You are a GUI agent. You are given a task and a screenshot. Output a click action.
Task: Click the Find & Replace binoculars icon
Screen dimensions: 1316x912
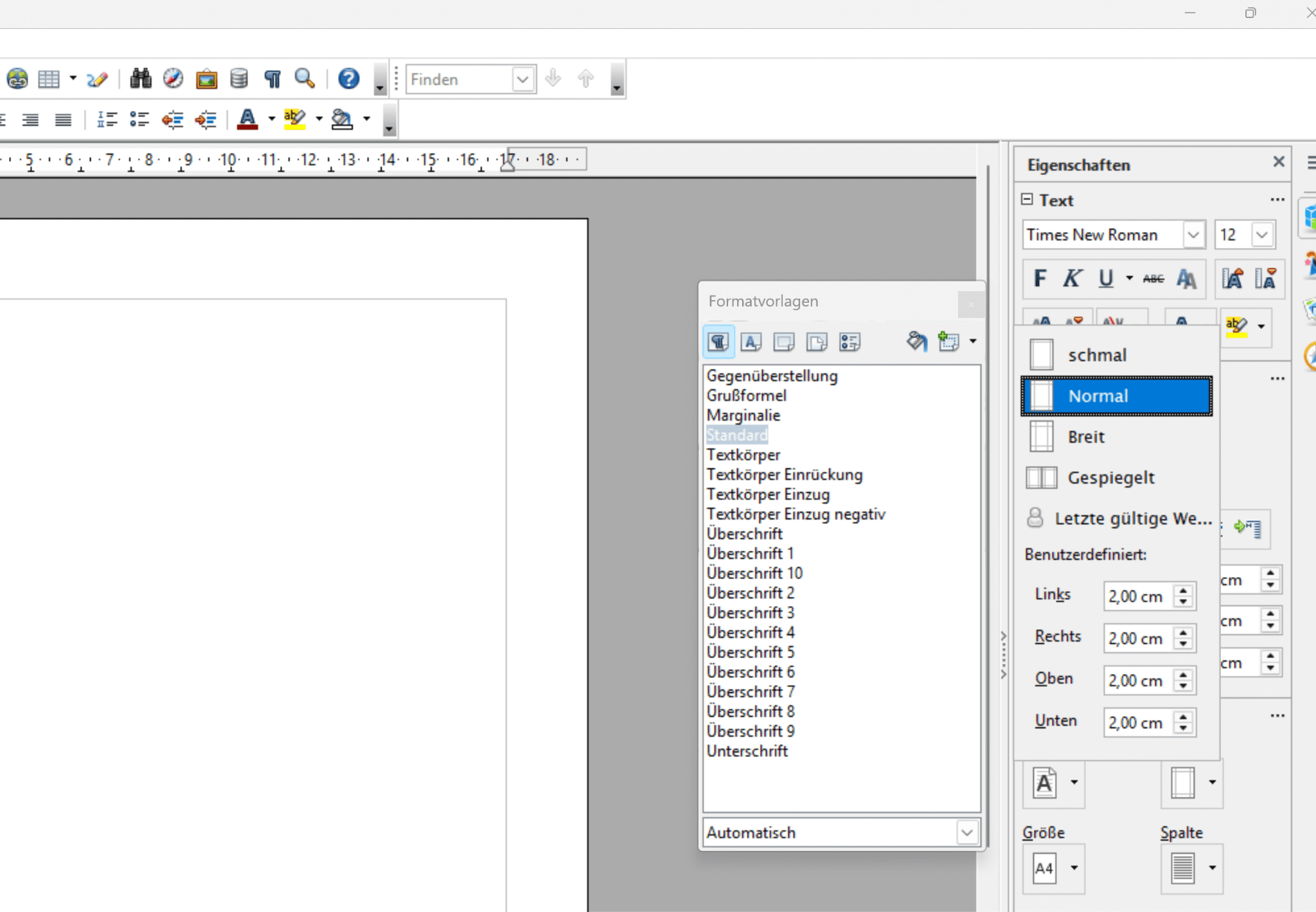140,79
